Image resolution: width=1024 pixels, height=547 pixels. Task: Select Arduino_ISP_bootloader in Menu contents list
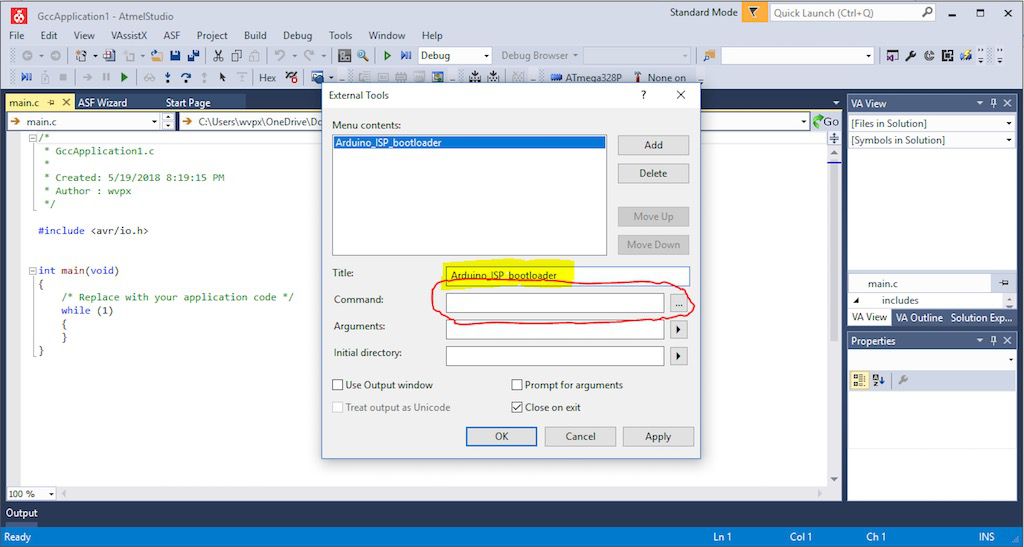[x=469, y=142]
